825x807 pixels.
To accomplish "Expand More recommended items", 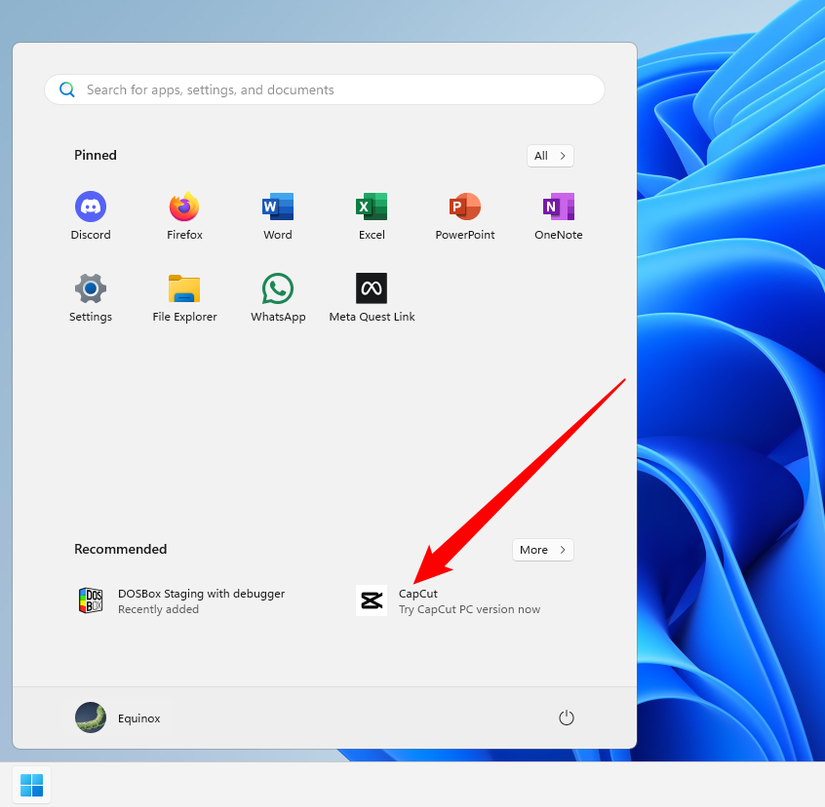I will 542,550.
